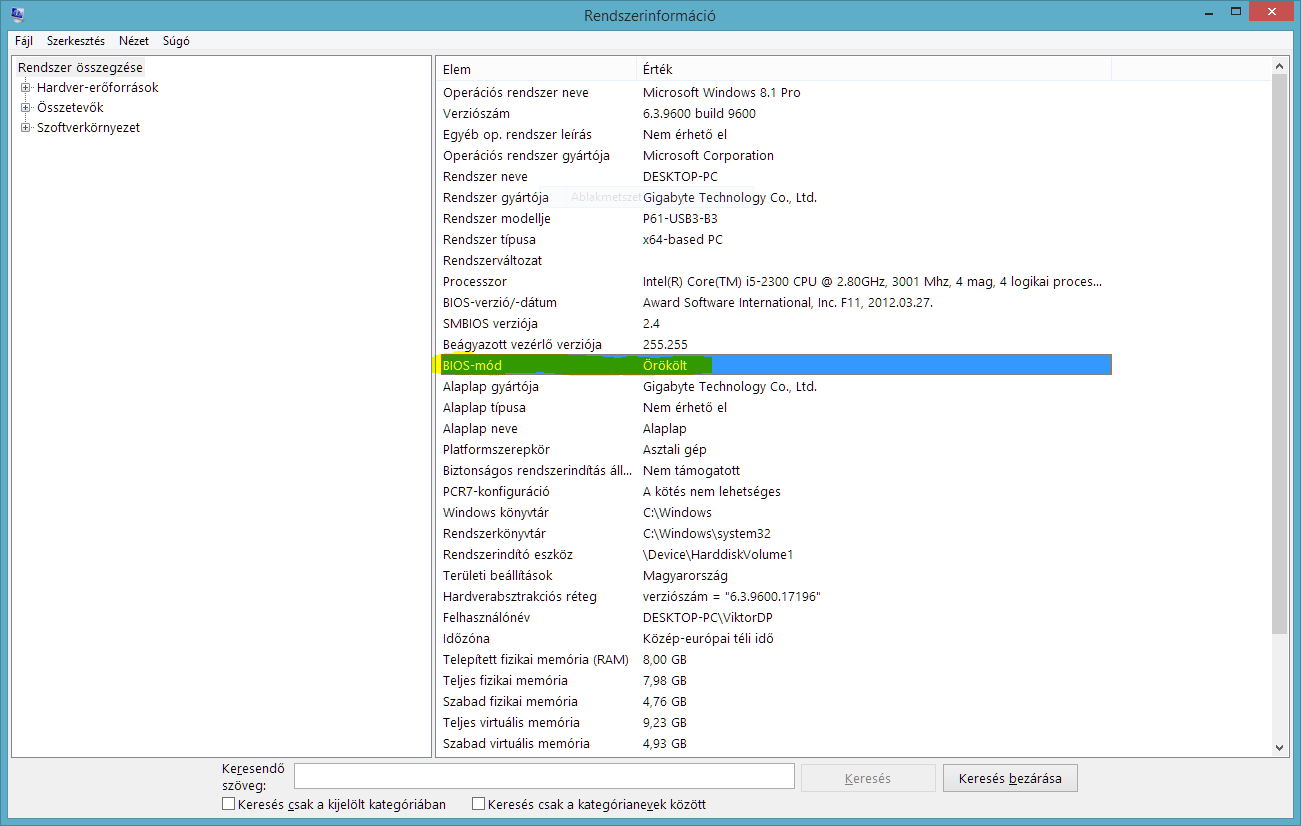Select the Szoftverkörnyezet tree item
The height and width of the screenshot is (826, 1301).
(x=88, y=128)
